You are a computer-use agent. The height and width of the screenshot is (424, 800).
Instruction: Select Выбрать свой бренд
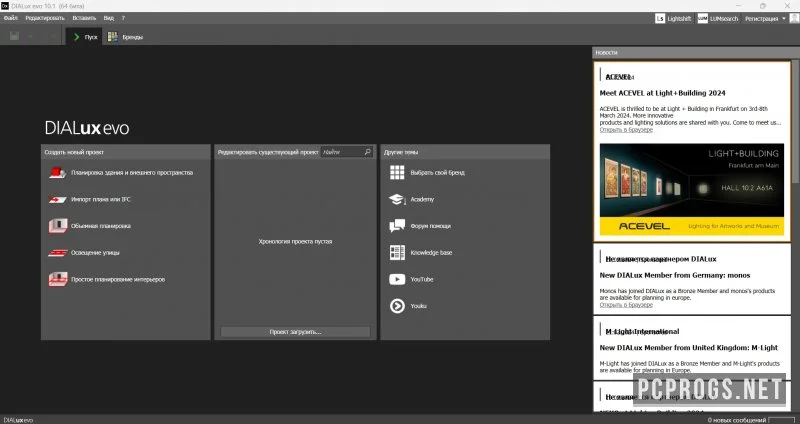(437, 172)
